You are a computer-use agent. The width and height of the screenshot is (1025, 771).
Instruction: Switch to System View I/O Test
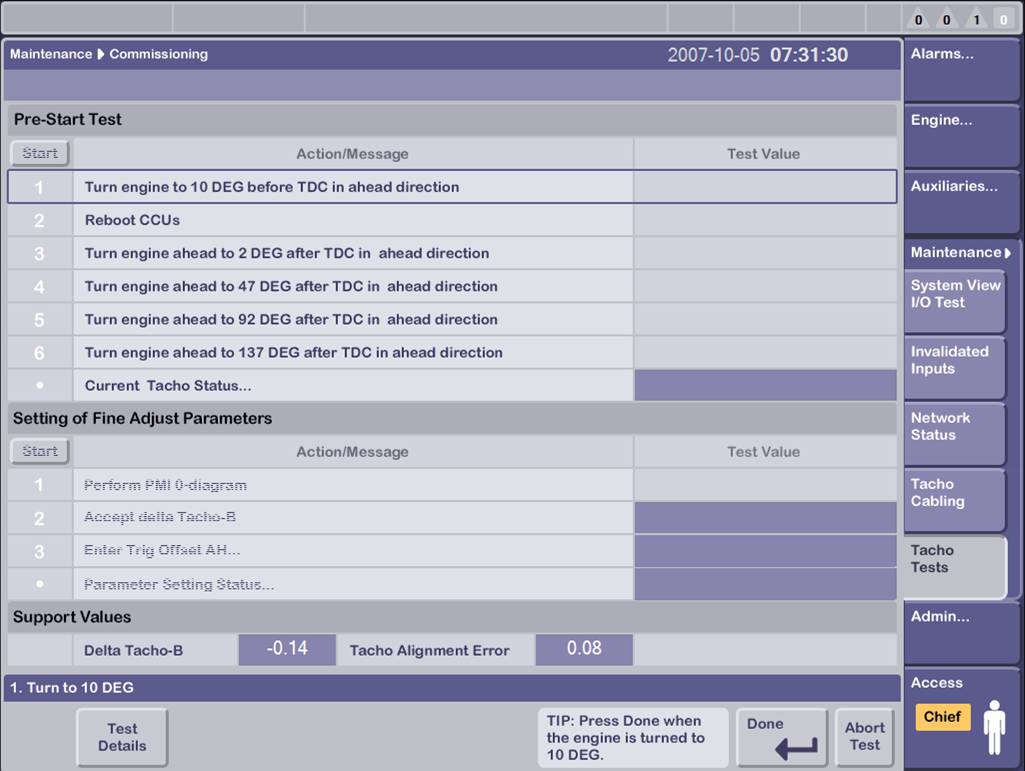(x=955, y=301)
